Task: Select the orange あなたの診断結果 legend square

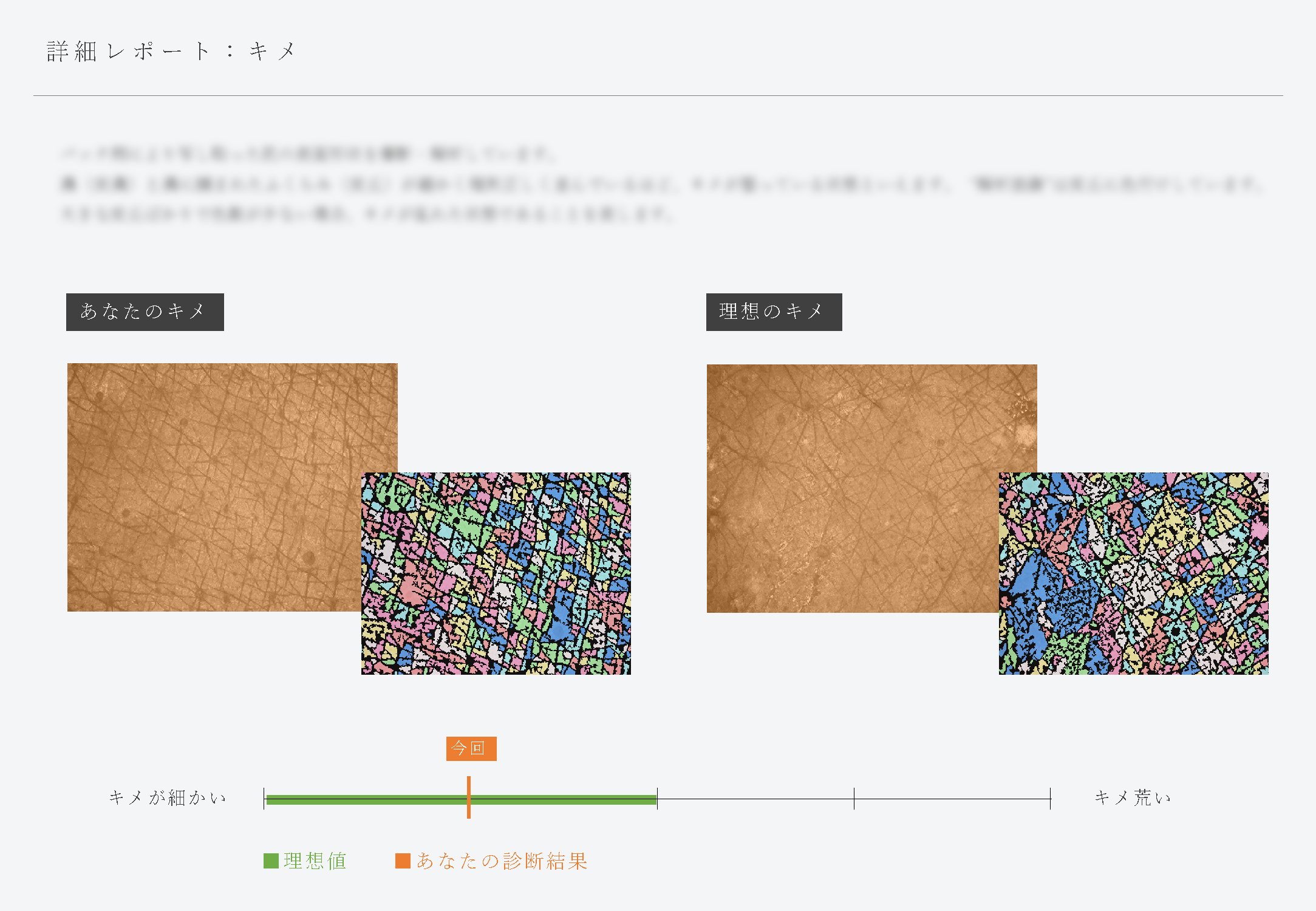Action: pyautogui.click(x=403, y=861)
